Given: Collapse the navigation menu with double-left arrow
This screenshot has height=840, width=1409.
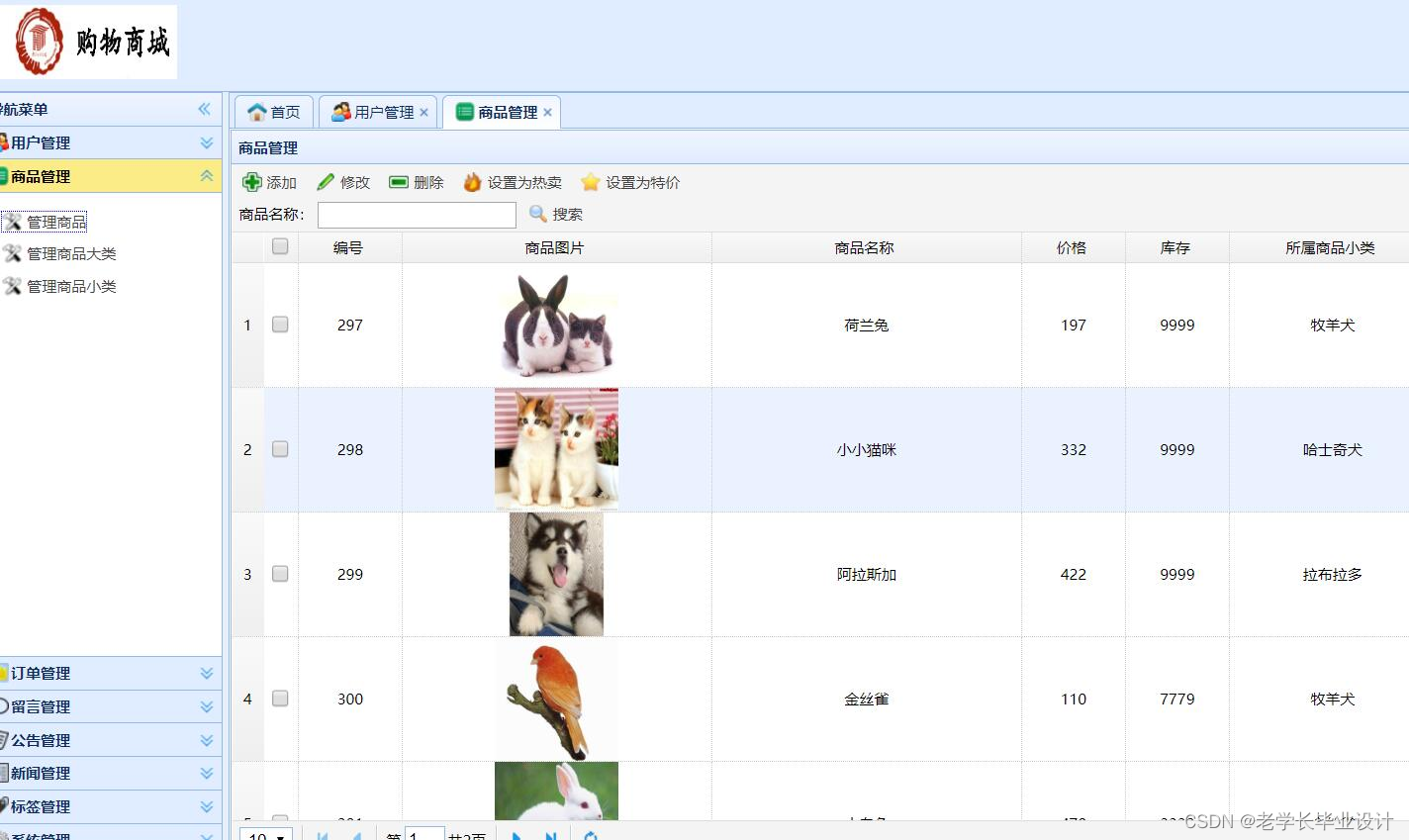Looking at the screenshot, I should 204,109.
